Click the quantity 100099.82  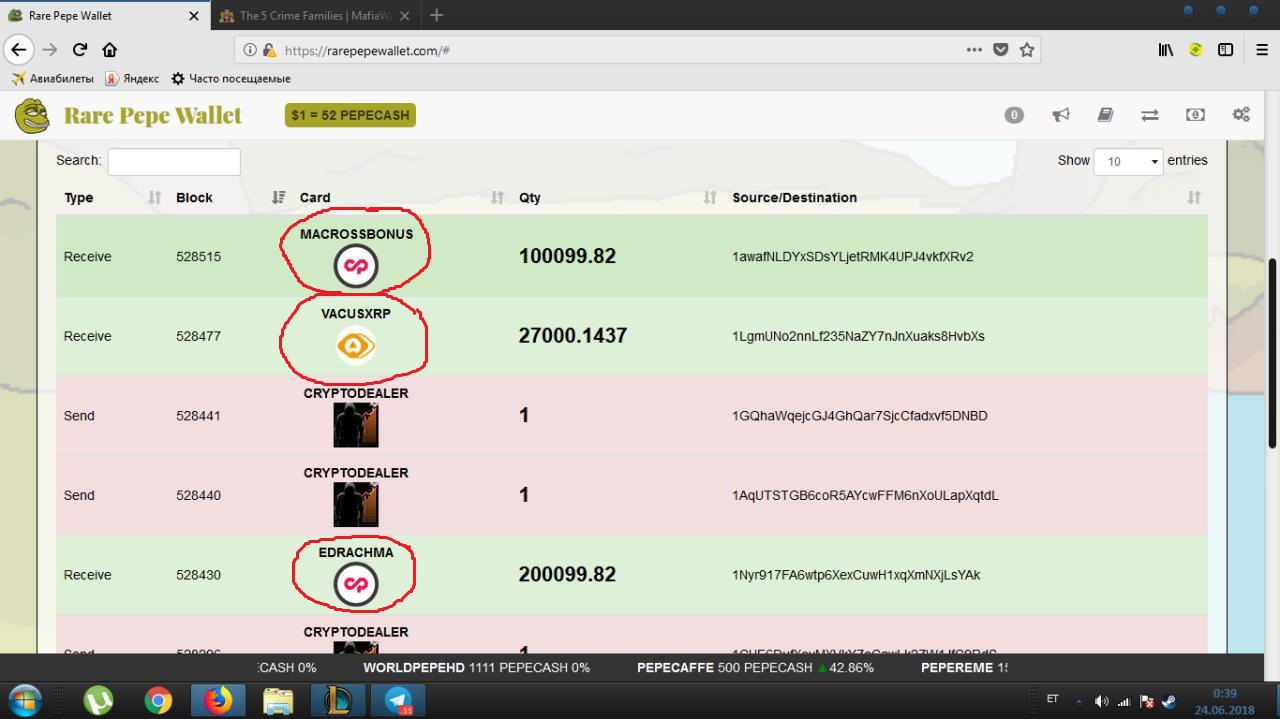pos(567,256)
